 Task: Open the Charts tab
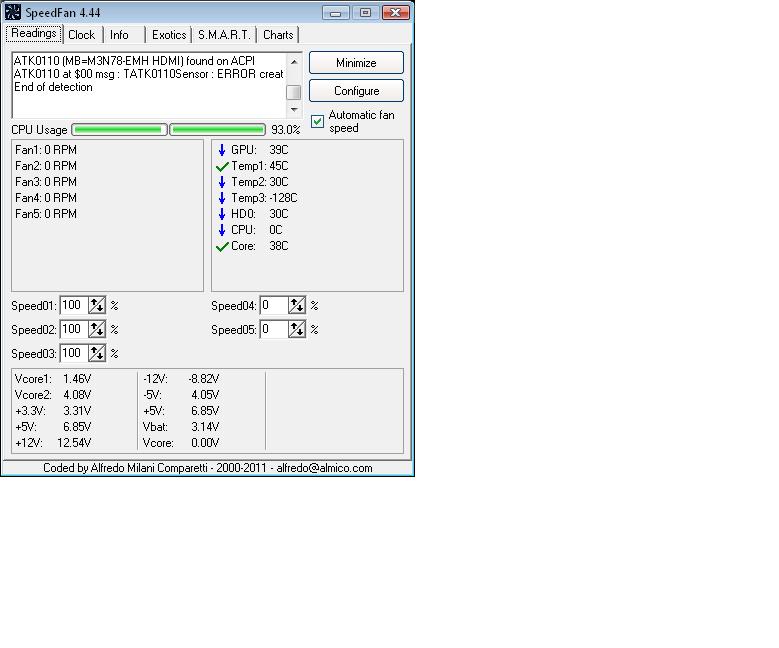278,35
